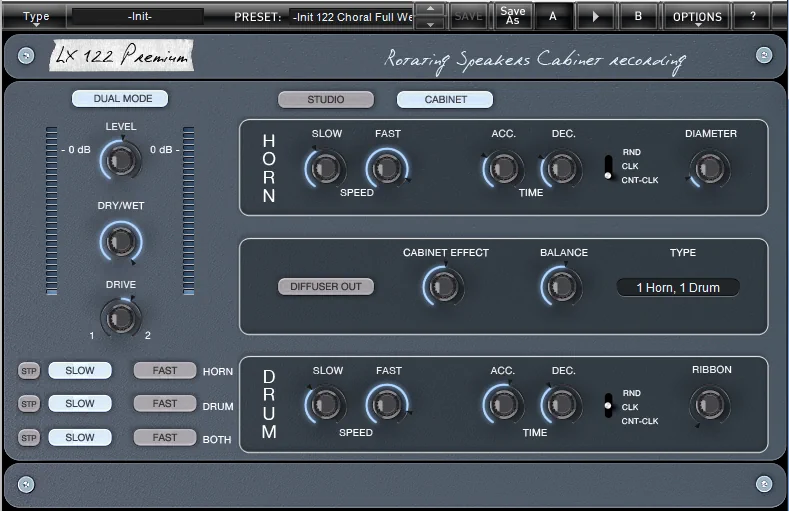Click Horn DEC. time knob

pyautogui.click(x=561, y=168)
